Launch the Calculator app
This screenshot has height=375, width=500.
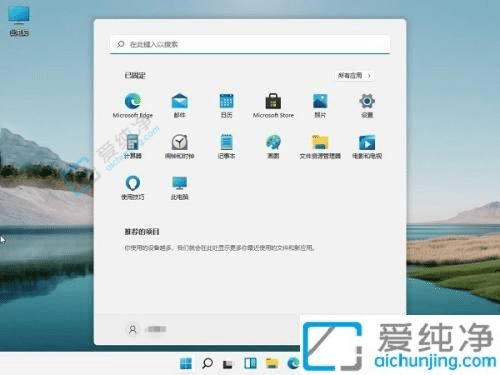click(x=133, y=146)
